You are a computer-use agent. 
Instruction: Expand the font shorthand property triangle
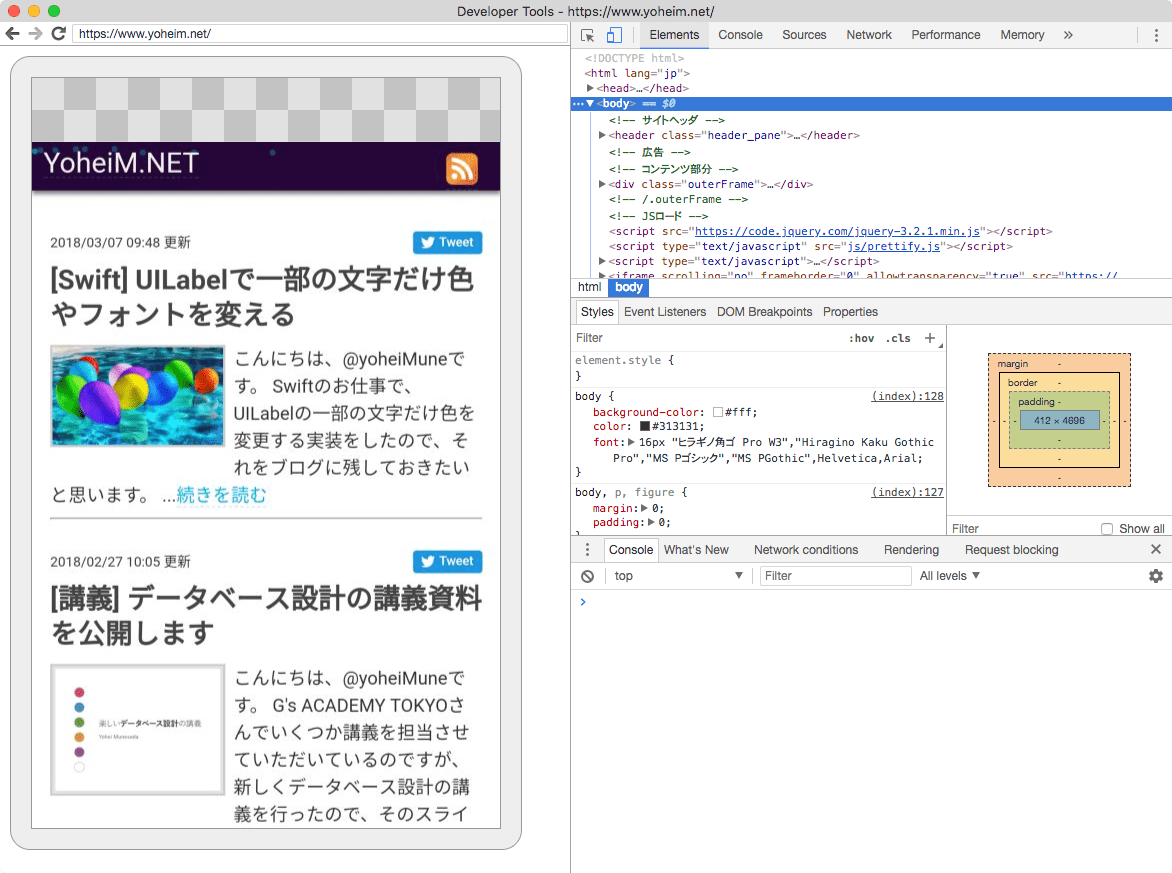(632, 442)
